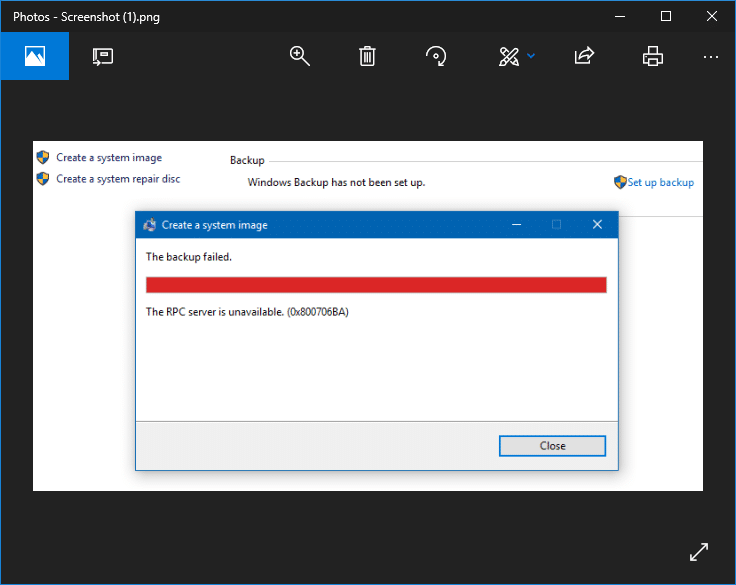Image resolution: width=736 pixels, height=585 pixels.
Task: Minimize the Photos window
Action: pyautogui.click(x=620, y=16)
